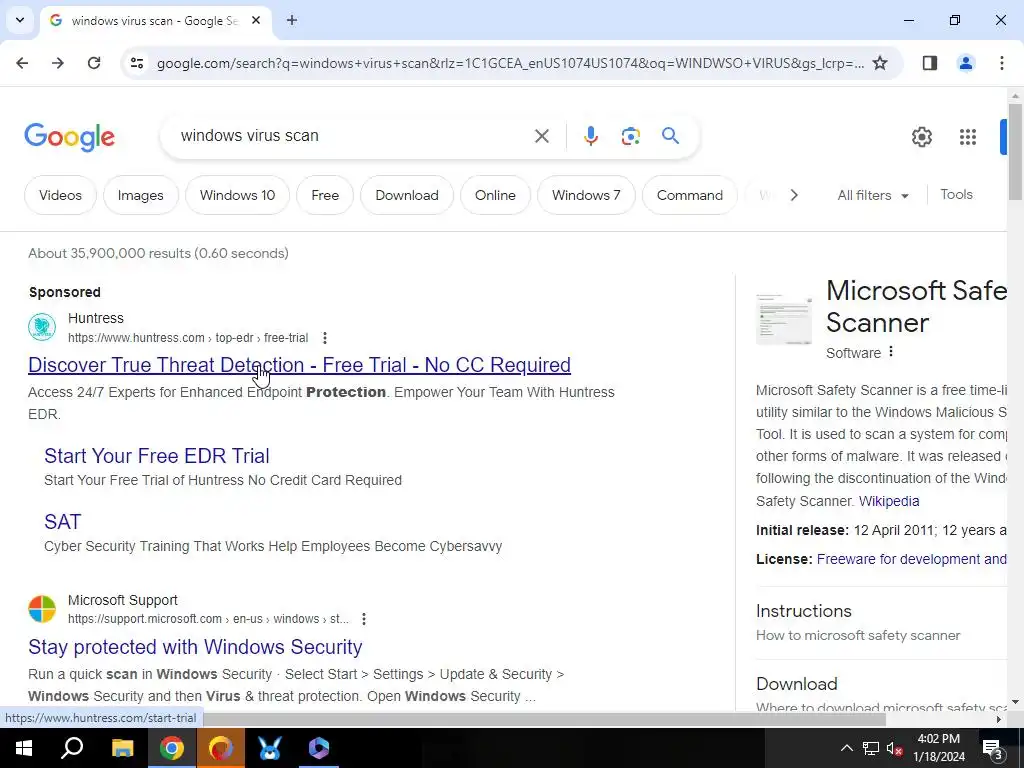Open the Chrome three-dot menu

tap(1002, 63)
